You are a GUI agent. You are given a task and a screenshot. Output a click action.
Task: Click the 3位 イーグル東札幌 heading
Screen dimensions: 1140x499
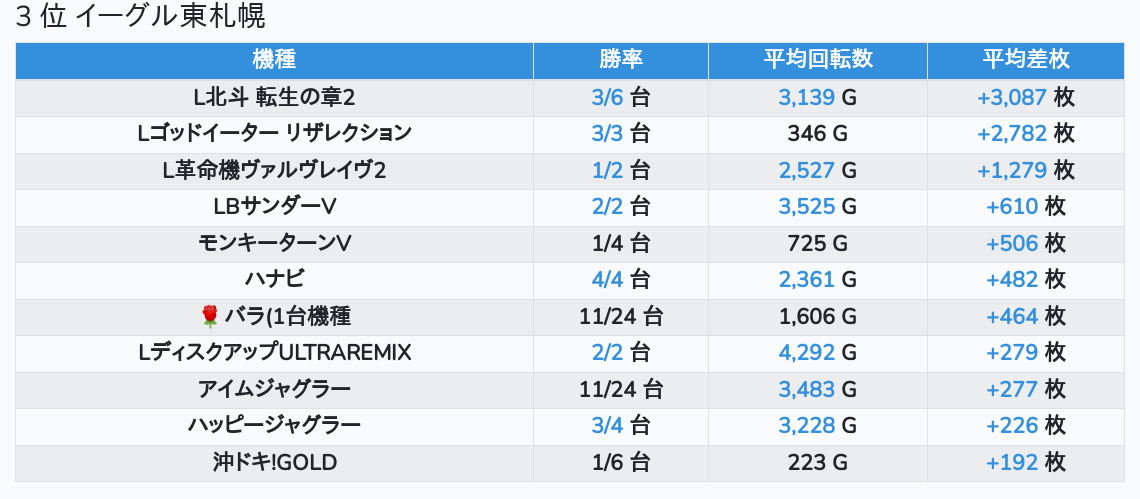tap(141, 17)
